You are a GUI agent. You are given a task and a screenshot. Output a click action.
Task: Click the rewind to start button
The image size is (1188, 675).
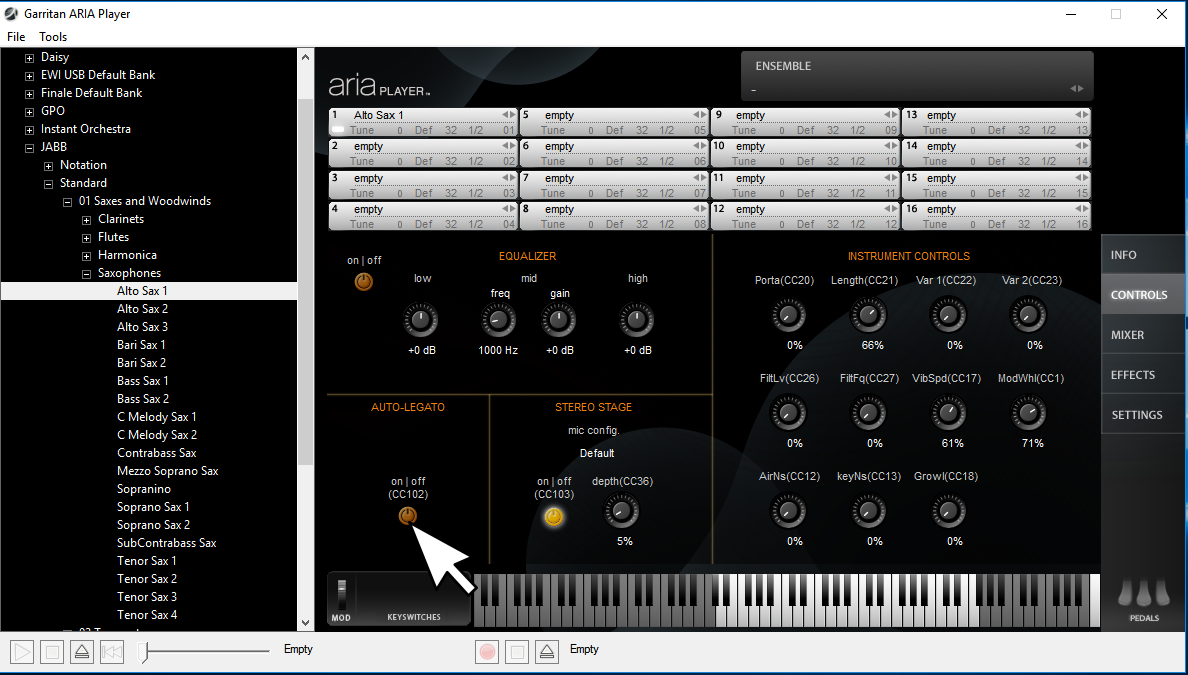[x=112, y=653]
